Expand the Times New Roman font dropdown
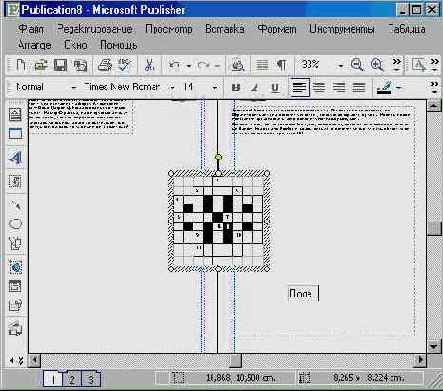This screenshot has height=391, width=443. click(x=172, y=88)
